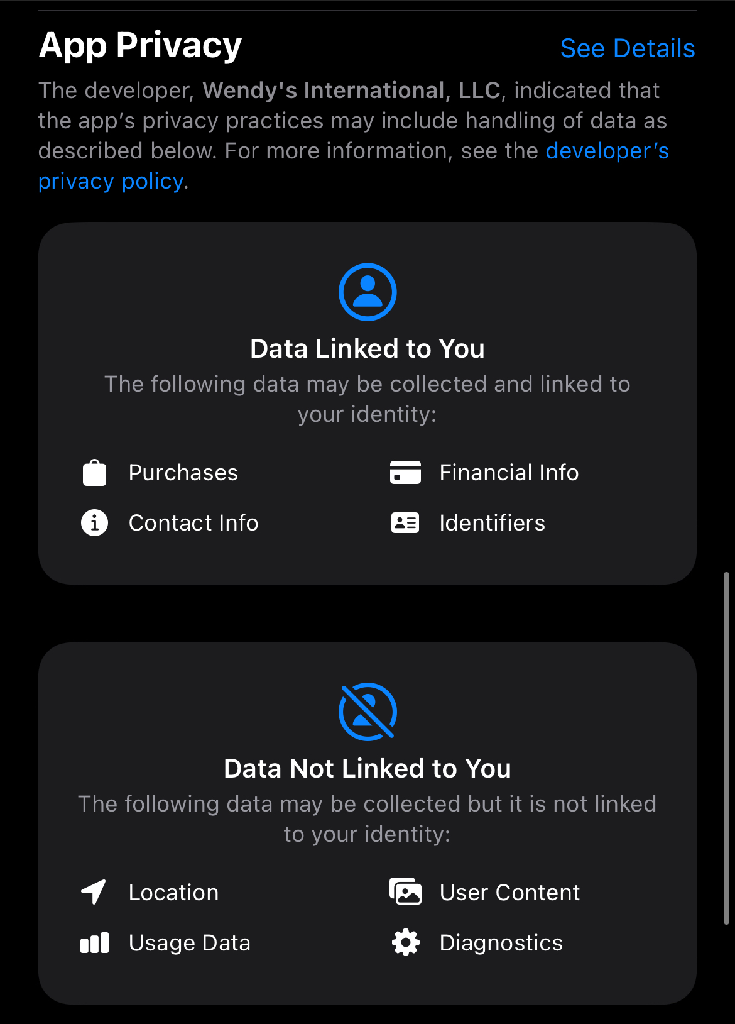Click the App Privacy section title
735x1024 pixels.
tap(140, 46)
